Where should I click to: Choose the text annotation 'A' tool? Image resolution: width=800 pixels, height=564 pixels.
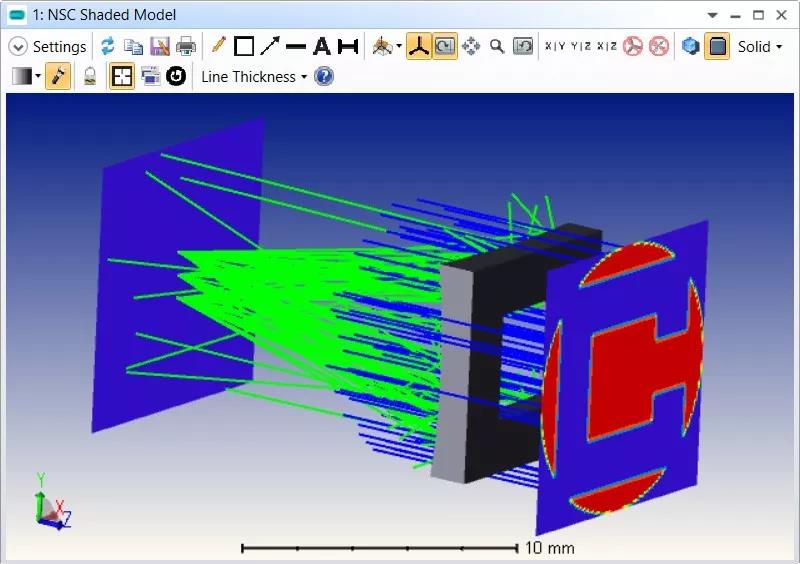point(322,47)
